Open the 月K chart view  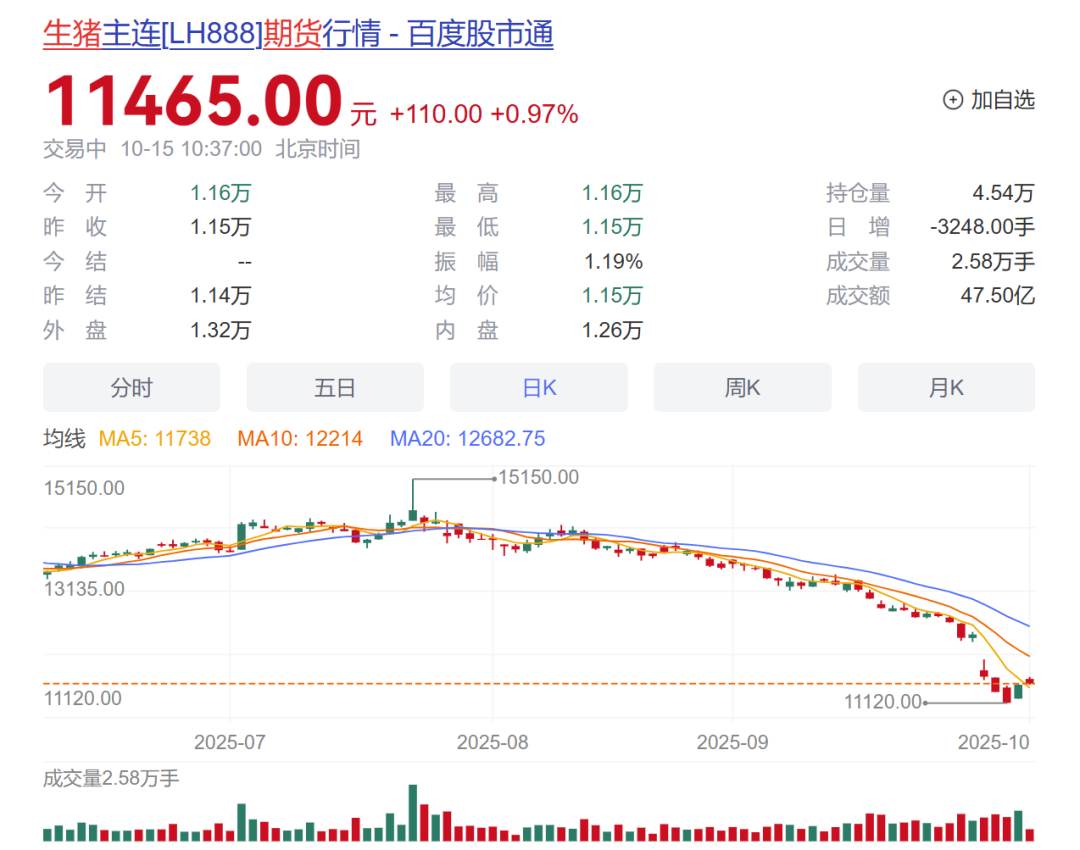point(946,388)
